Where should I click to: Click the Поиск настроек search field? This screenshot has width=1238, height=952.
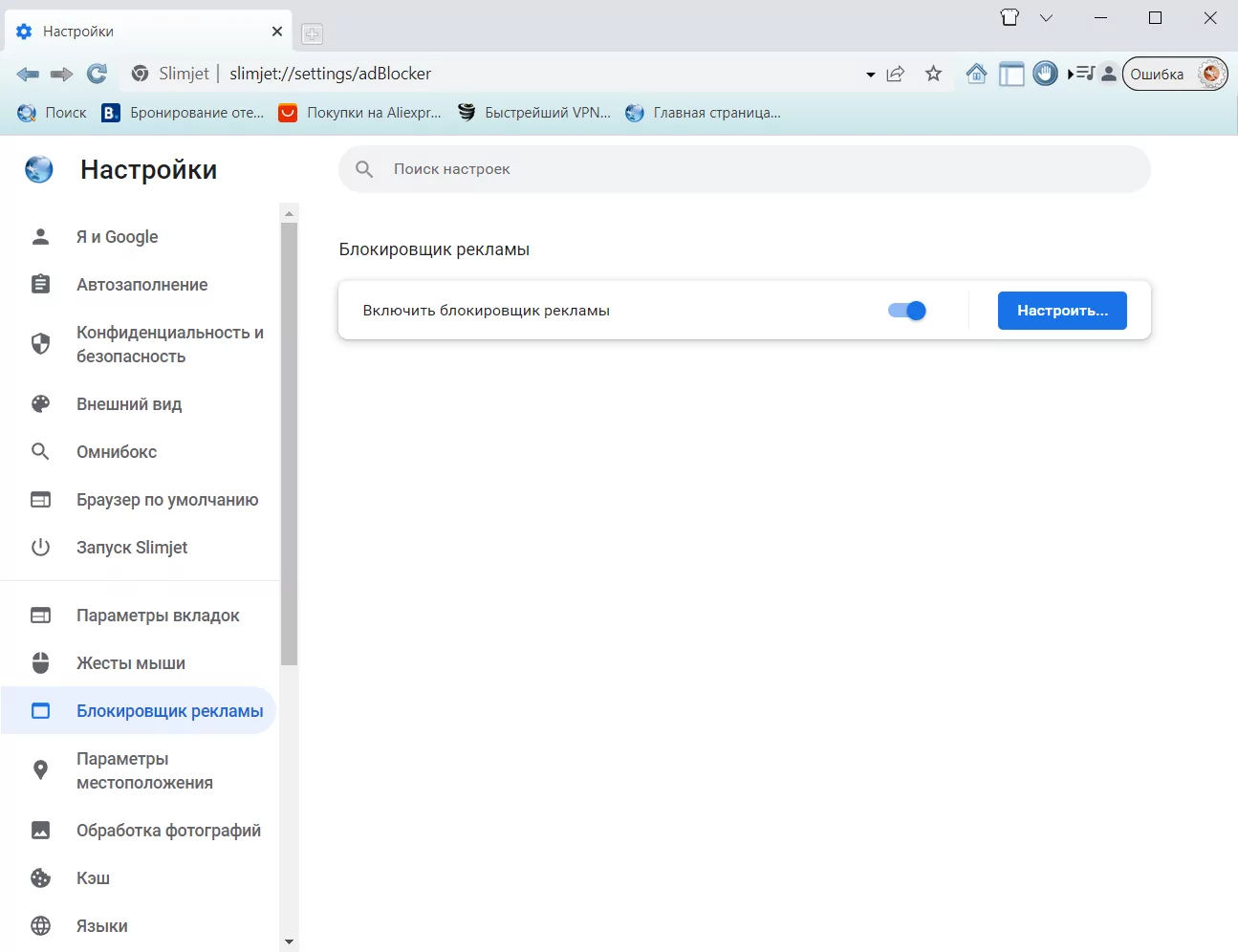pyautogui.click(x=745, y=169)
